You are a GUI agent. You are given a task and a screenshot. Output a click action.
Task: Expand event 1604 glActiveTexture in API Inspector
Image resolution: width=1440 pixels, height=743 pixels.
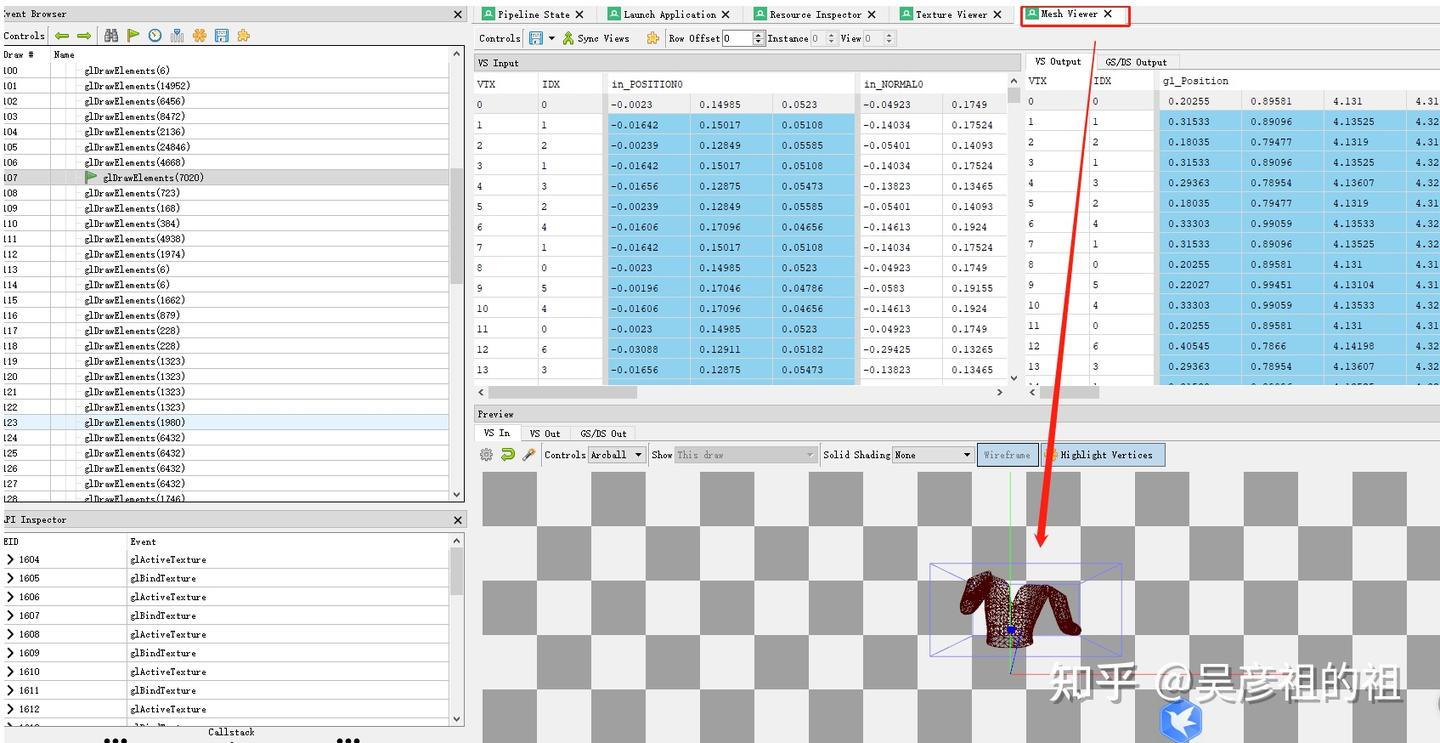[10, 559]
